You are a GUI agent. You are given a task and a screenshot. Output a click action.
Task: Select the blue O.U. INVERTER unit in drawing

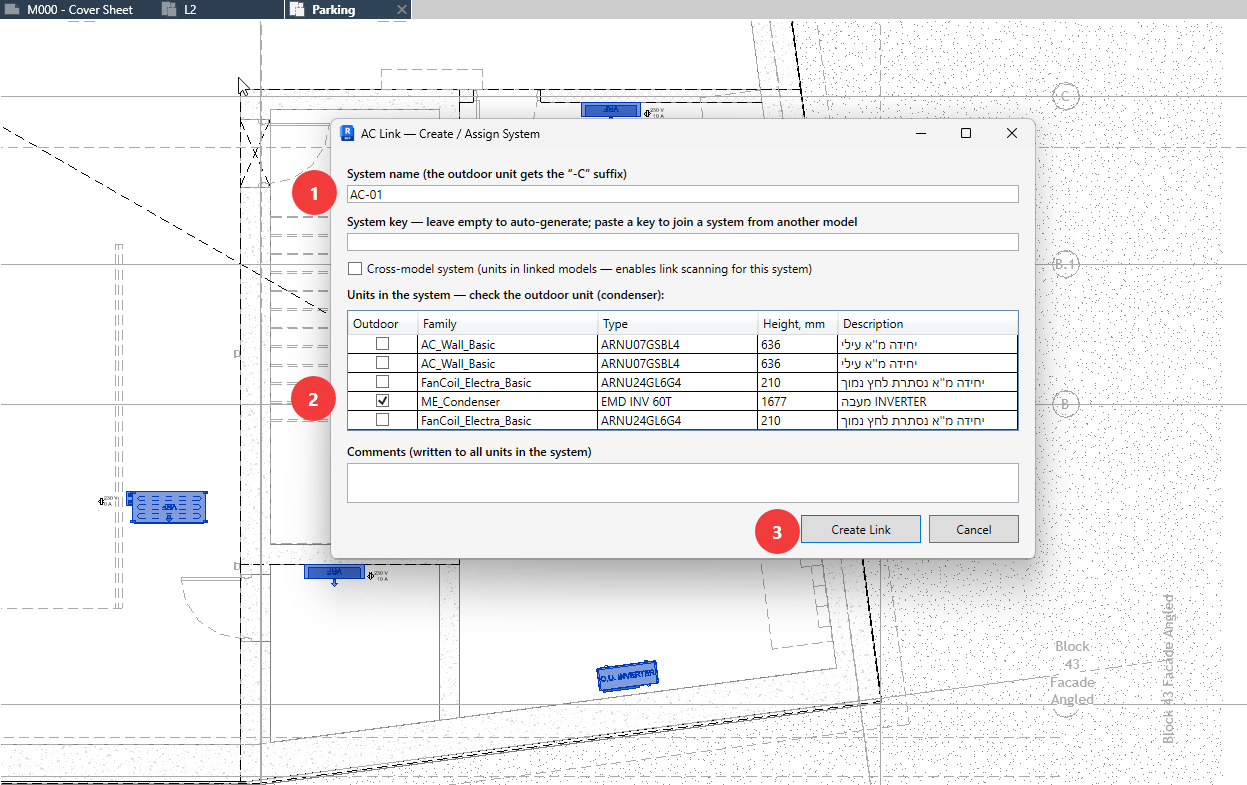tap(627, 676)
